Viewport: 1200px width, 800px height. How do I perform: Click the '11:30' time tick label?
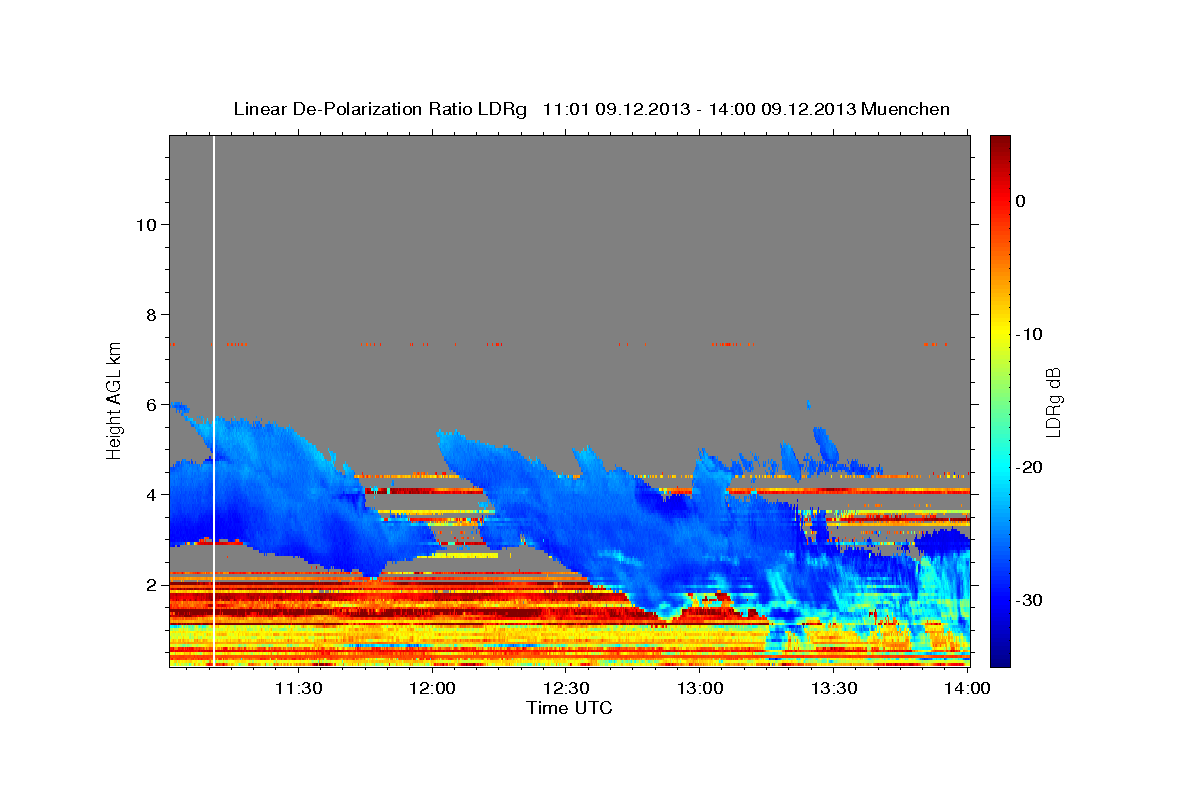click(298, 688)
